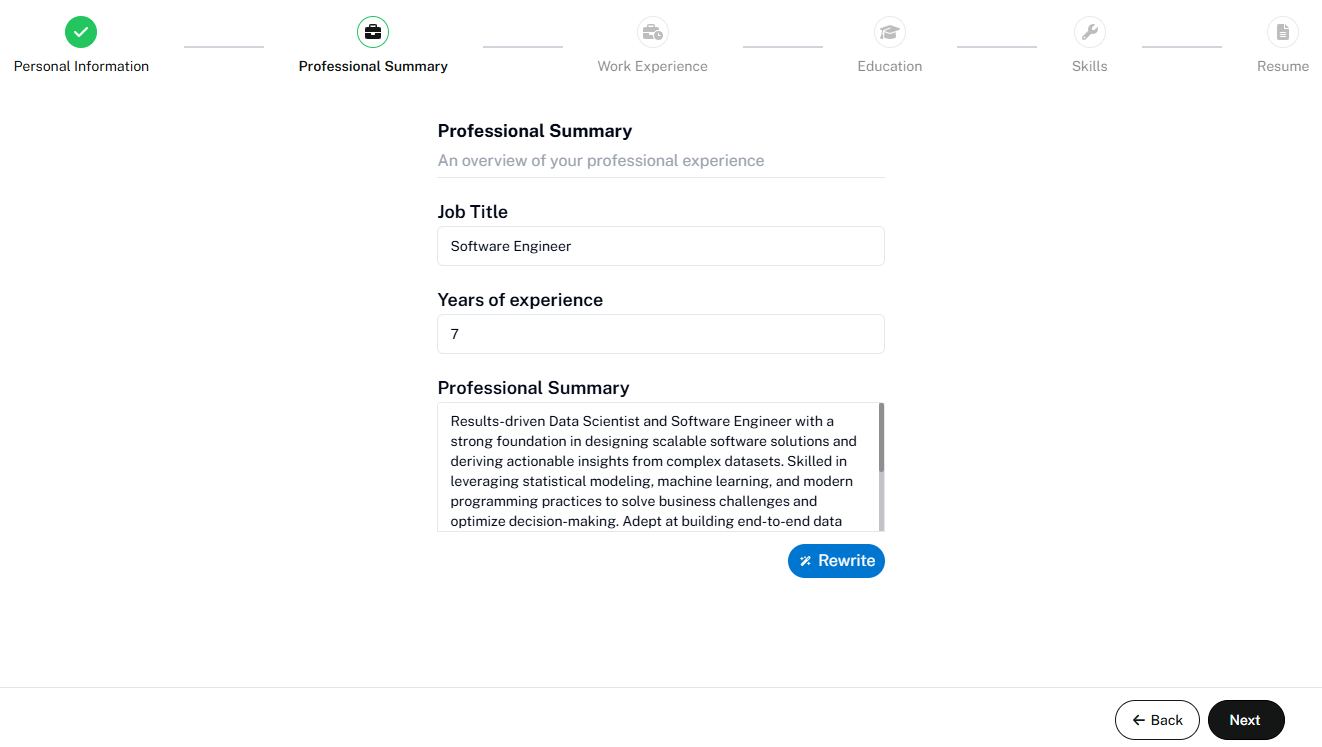Click the graduation cap Education icon

click(x=889, y=32)
